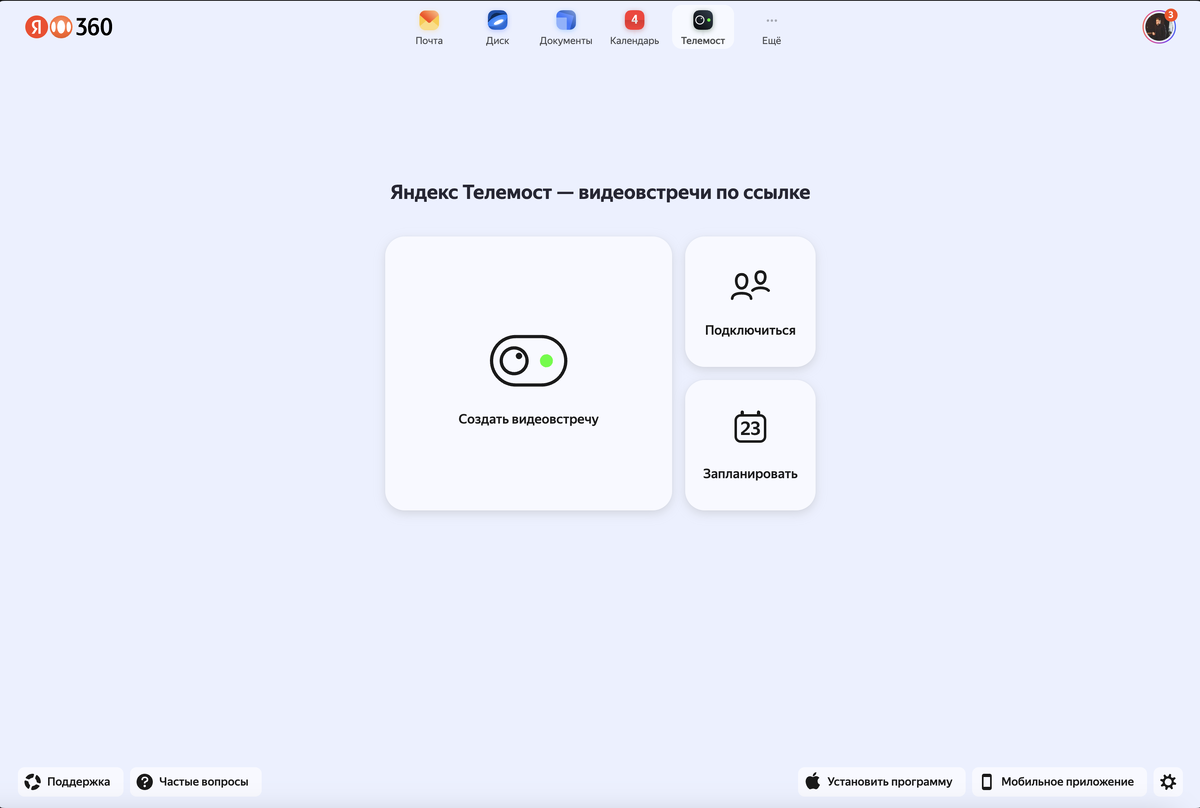Open Яндекс Диск from the top bar
This screenshot has height=808, width=1200.
[497, 19]
